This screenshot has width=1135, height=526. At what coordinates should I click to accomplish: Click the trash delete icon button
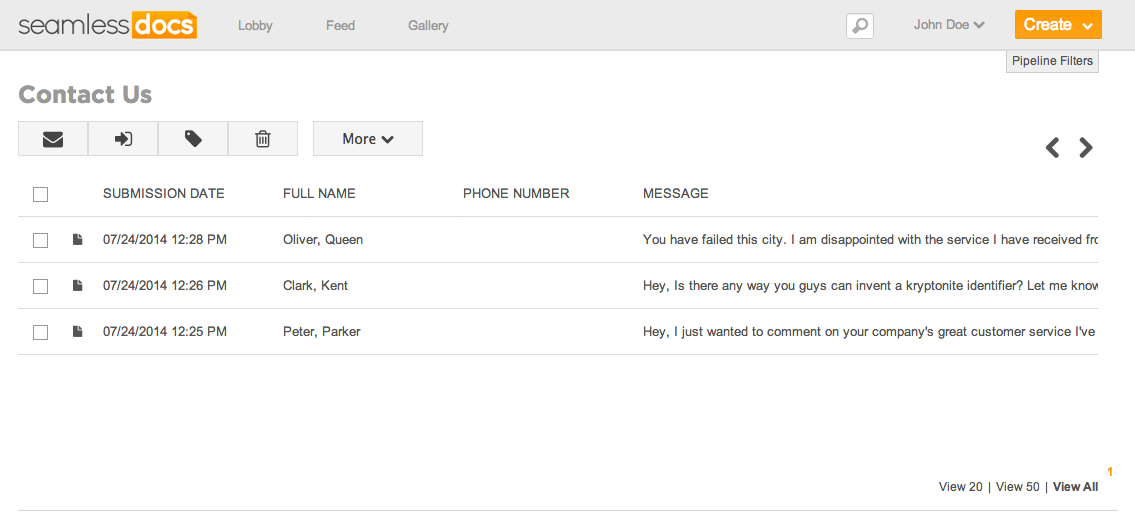263,139
